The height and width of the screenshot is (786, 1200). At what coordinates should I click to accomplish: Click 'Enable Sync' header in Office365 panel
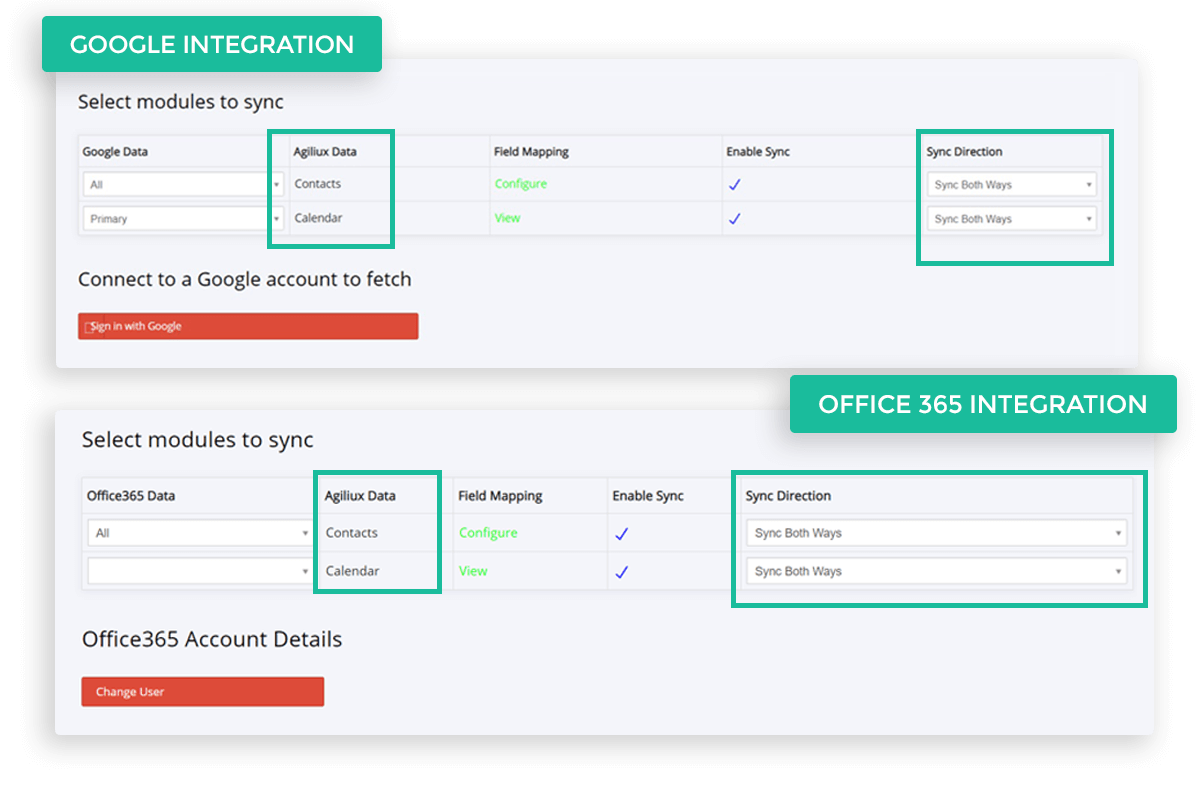pos(647,496)
